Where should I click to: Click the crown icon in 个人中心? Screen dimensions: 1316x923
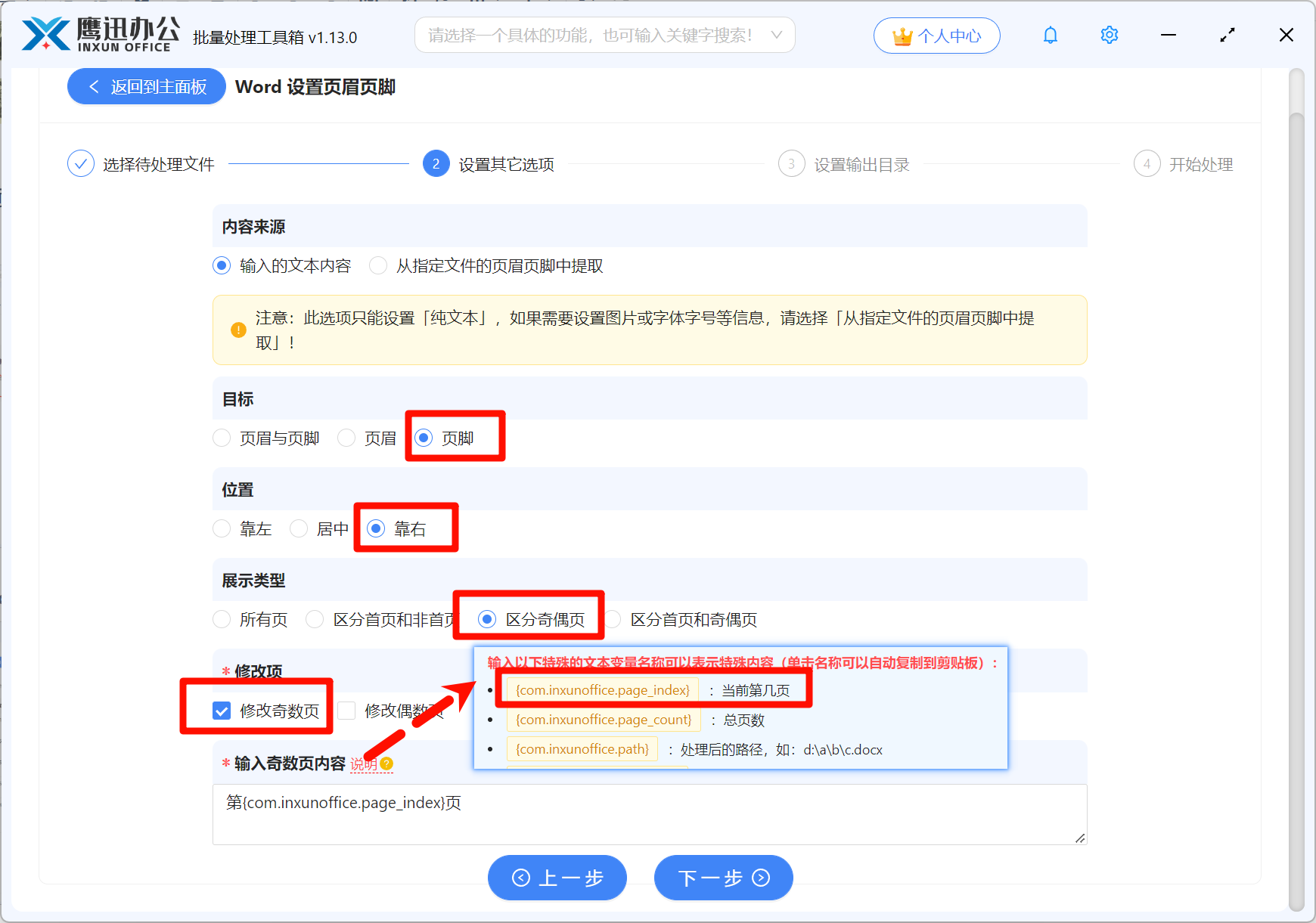click(902, 35)
